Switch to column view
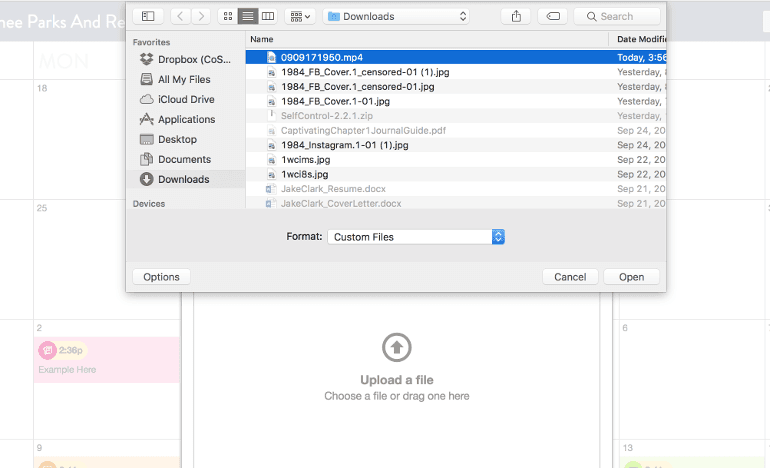This screenshot has height=468, width=770. (267, 16)
